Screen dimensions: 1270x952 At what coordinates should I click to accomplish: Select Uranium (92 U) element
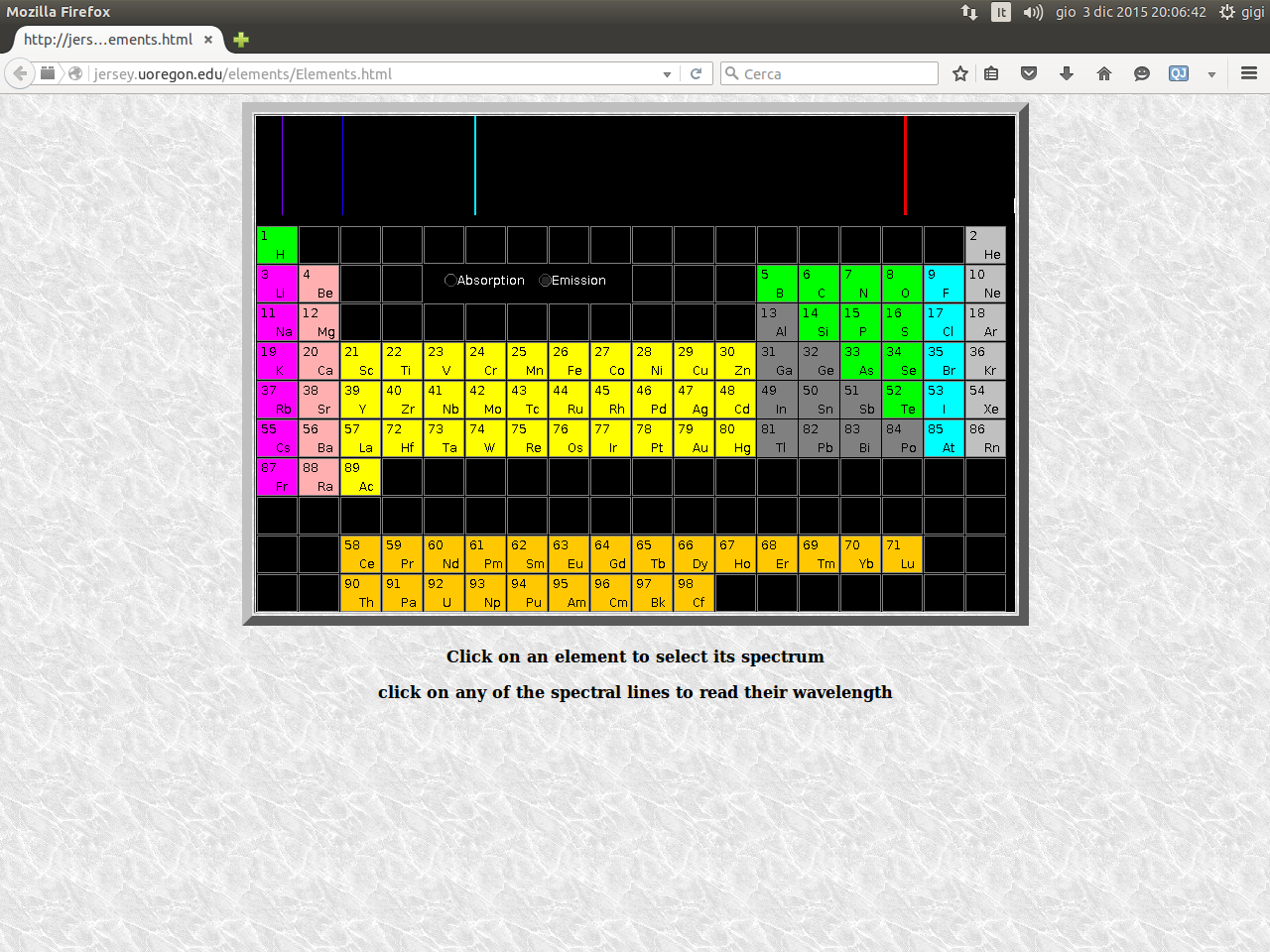tap(444, 593)
